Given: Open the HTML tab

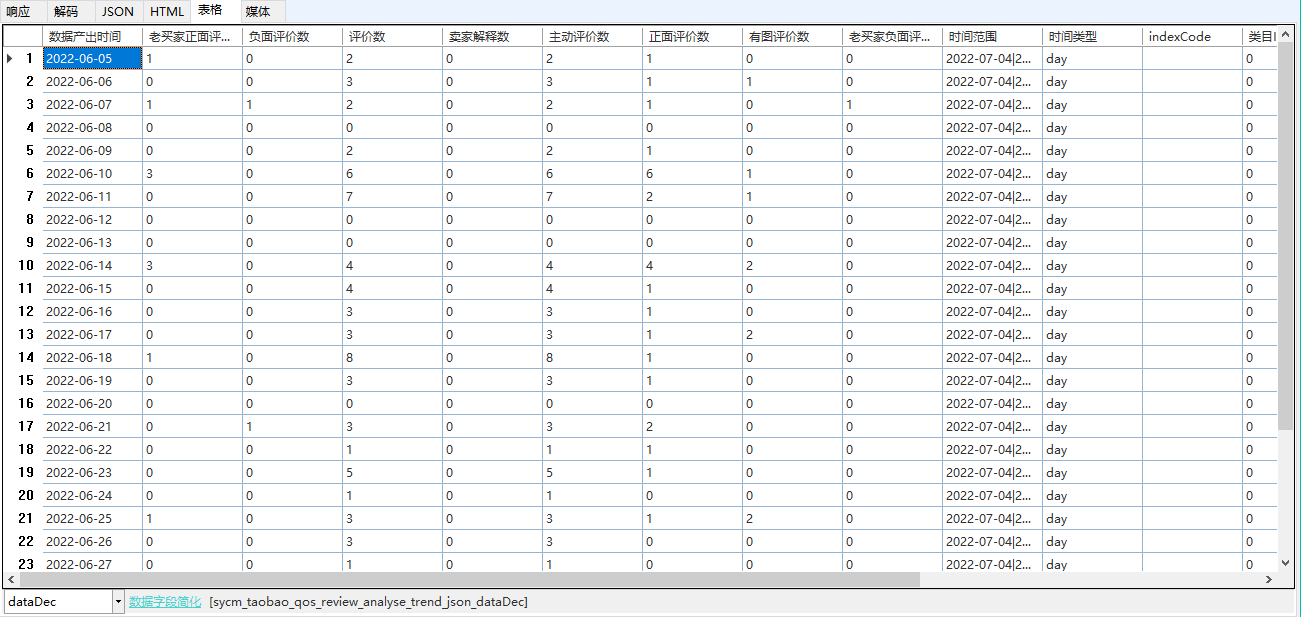Looking at the screenshot, I should point(167,12).
